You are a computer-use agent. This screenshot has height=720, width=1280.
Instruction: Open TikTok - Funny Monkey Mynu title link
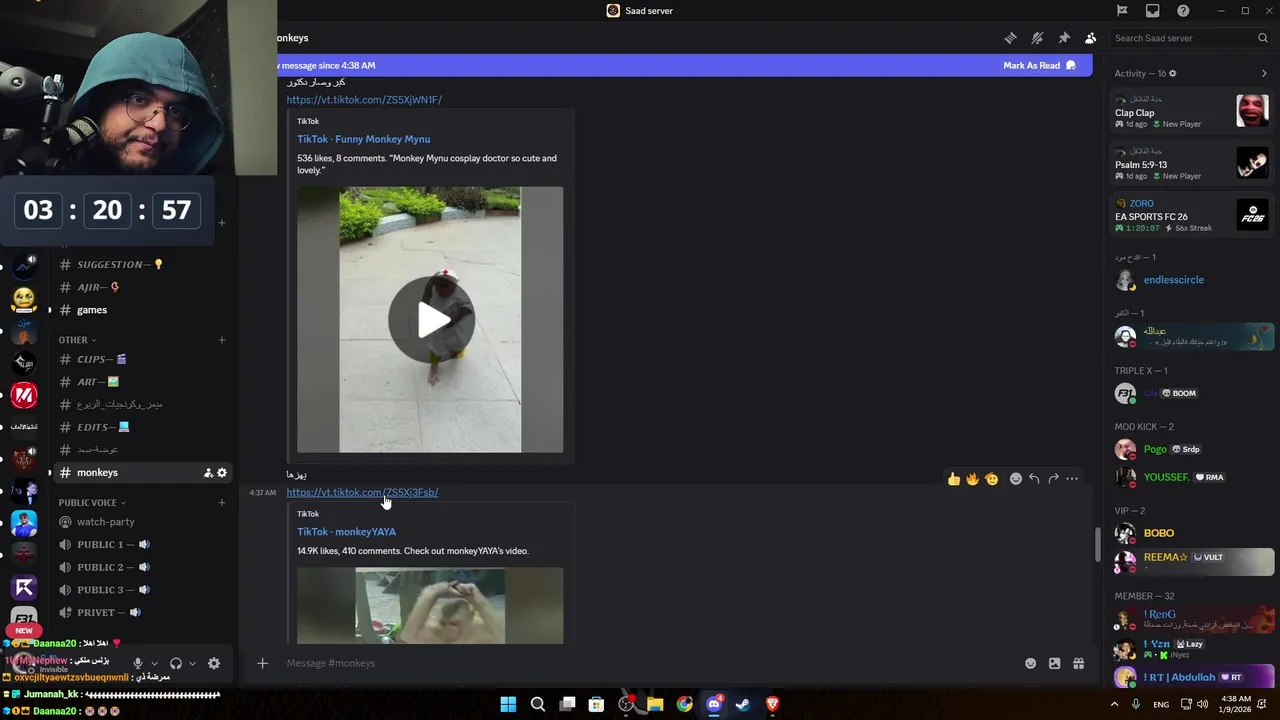(x=363, y=139)
